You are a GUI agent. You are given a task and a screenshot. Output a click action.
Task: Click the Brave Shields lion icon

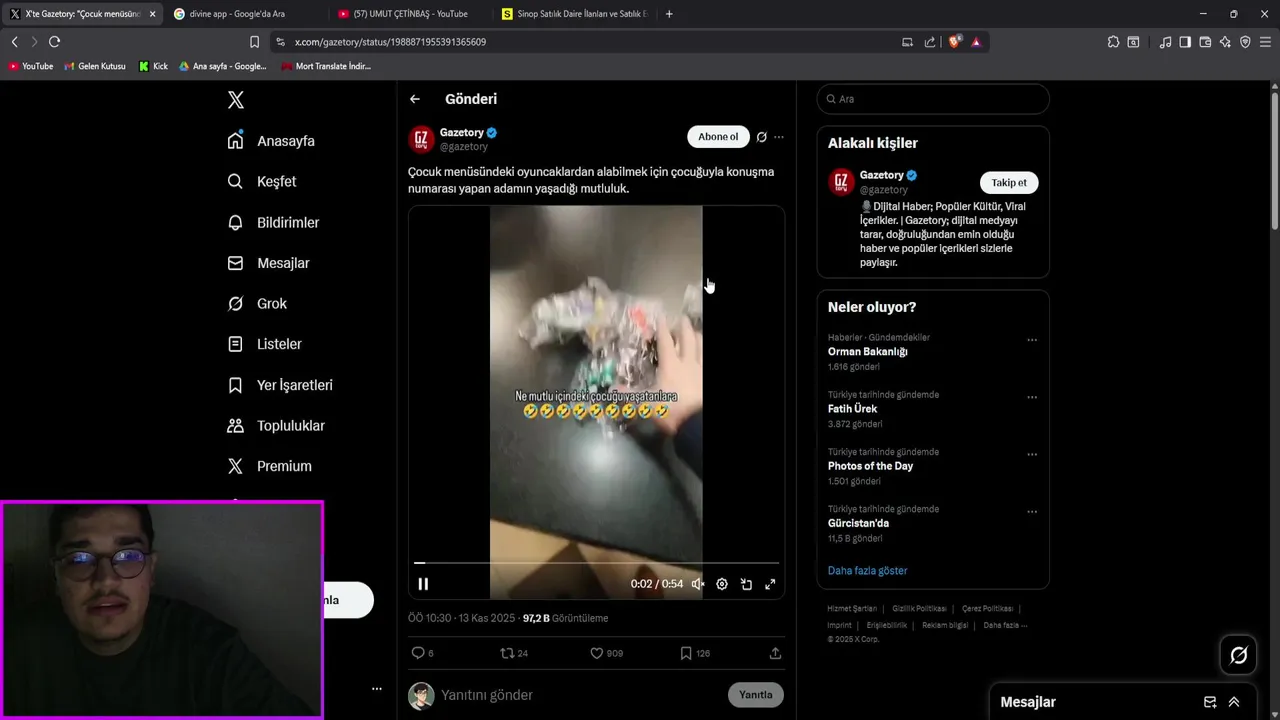(955, 42)
